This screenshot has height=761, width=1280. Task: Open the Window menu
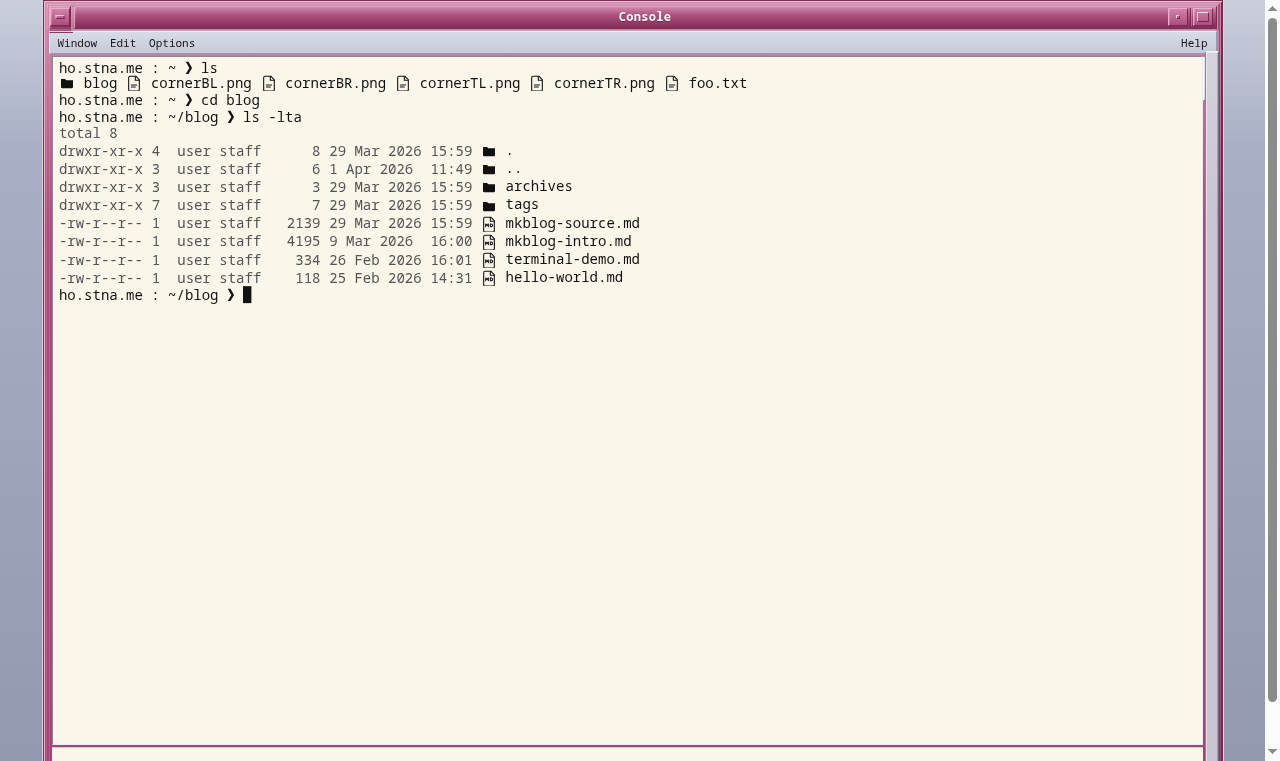point(77,43)
